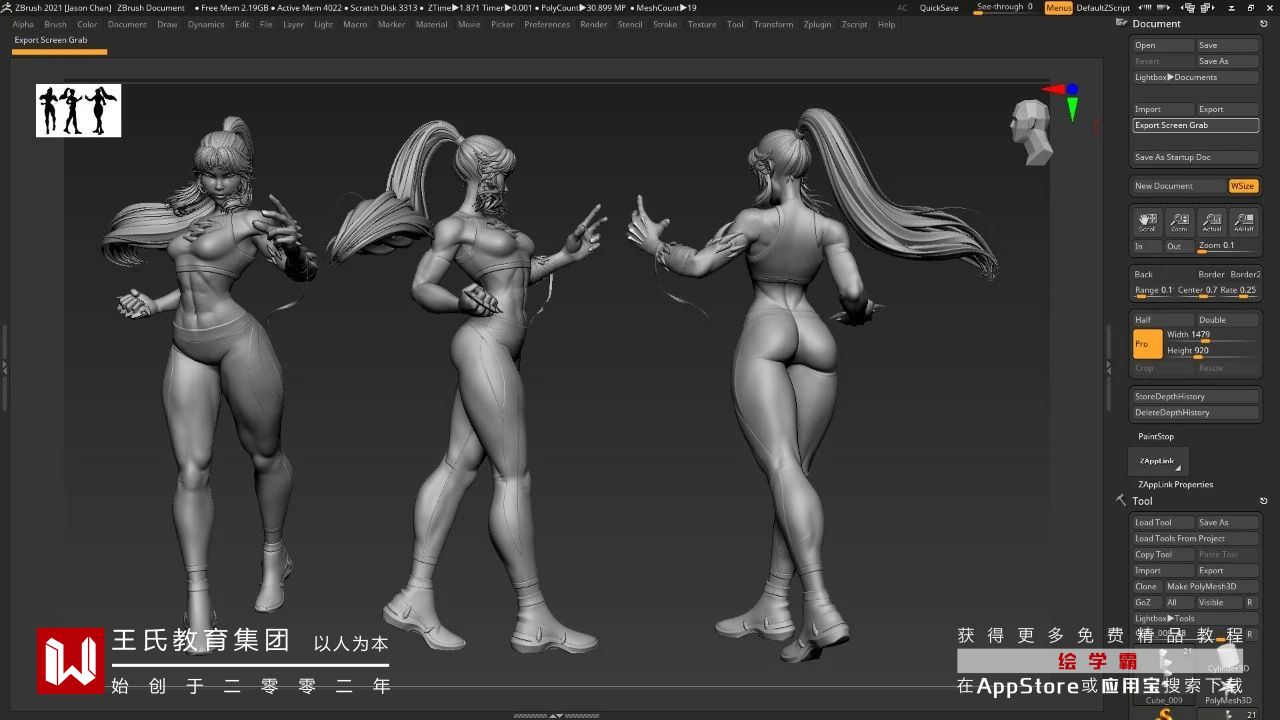Collapse the Document palette header
The image size is (1280, 720).
tap(1156, 23)
